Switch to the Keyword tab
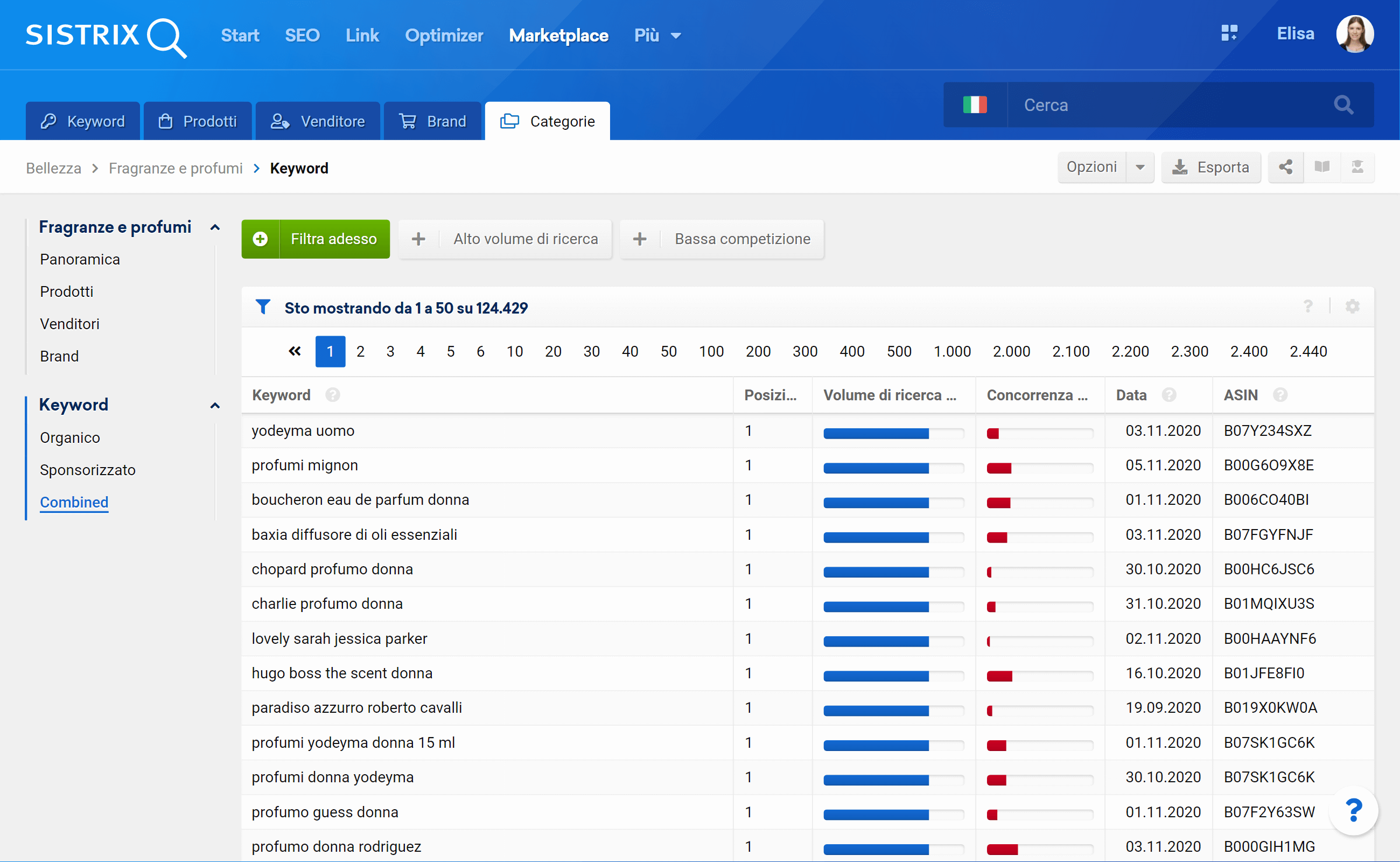Screen dimensions: 1400x862 [82, 121]
